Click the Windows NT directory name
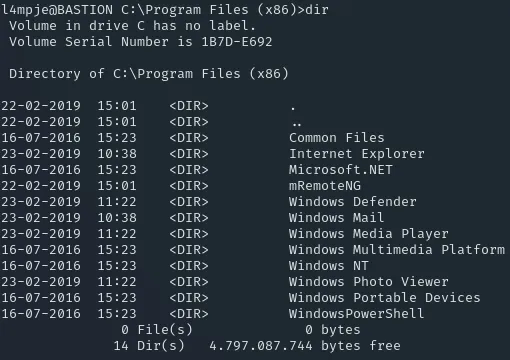 click(329, 266)
